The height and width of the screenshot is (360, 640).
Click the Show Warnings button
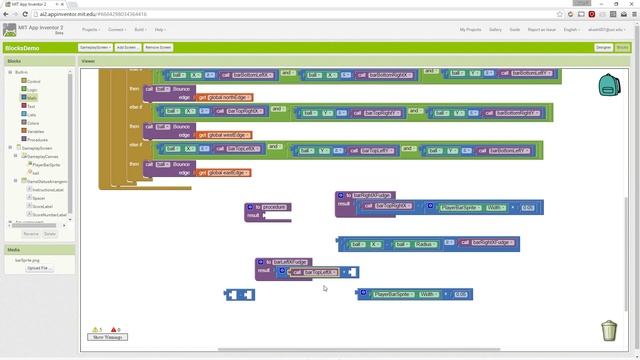[107, 337]
